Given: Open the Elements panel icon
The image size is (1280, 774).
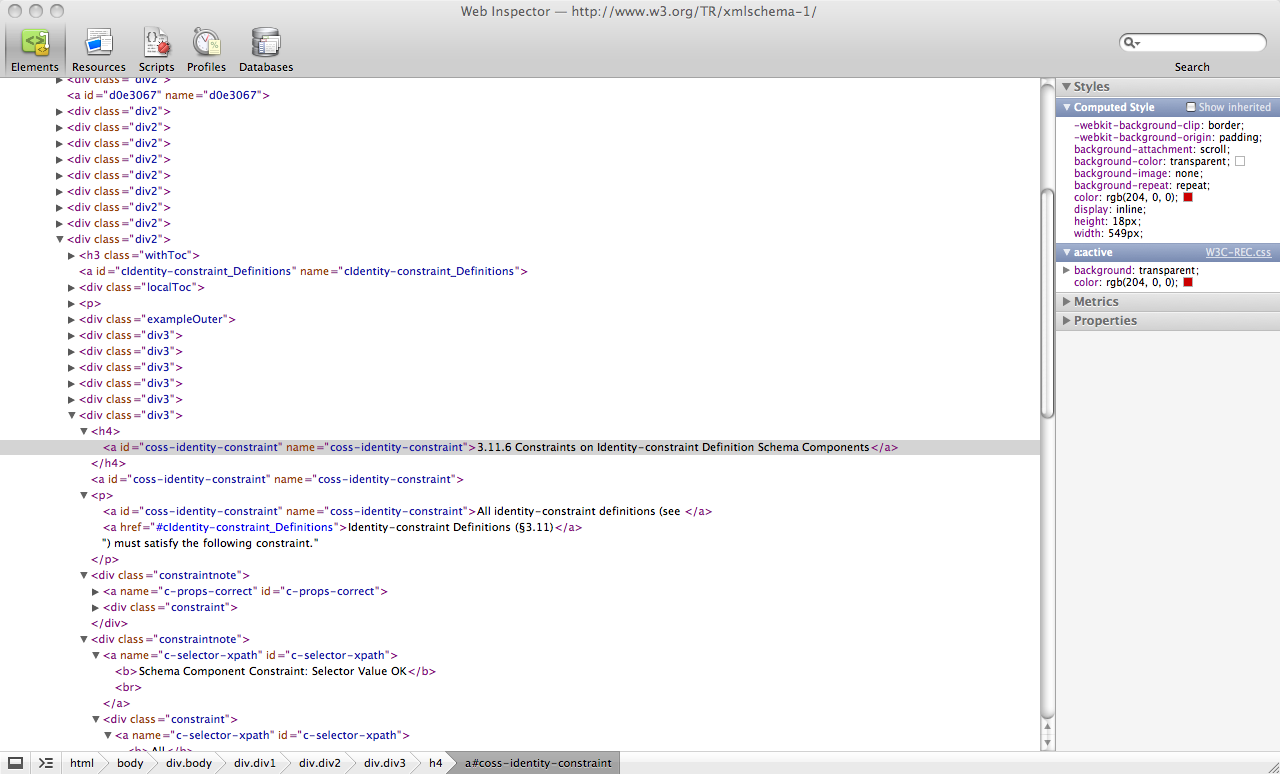Looking at the screenshot, I should [35, 42].
